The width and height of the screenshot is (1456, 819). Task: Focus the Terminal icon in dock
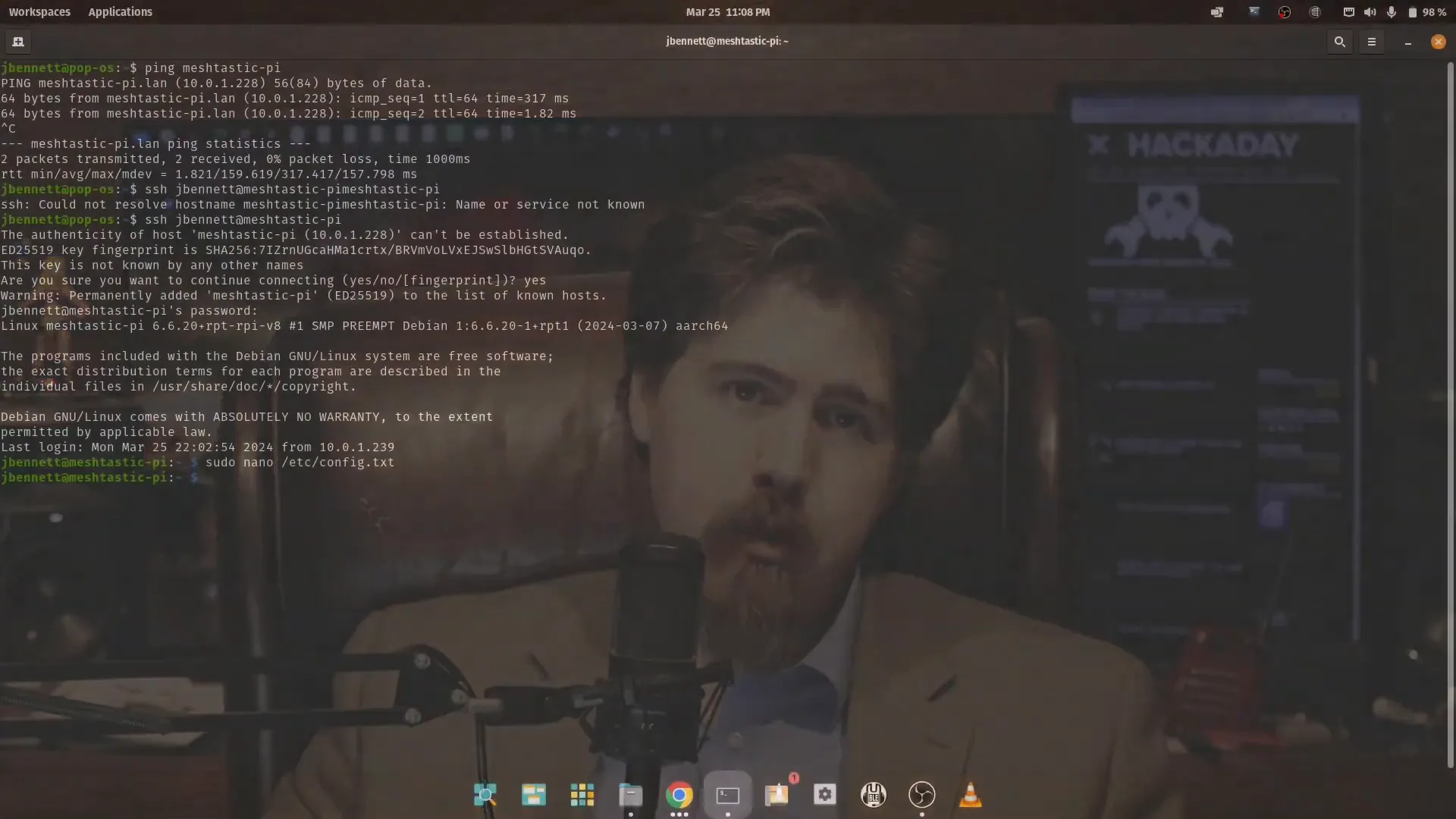click(728, 795)
